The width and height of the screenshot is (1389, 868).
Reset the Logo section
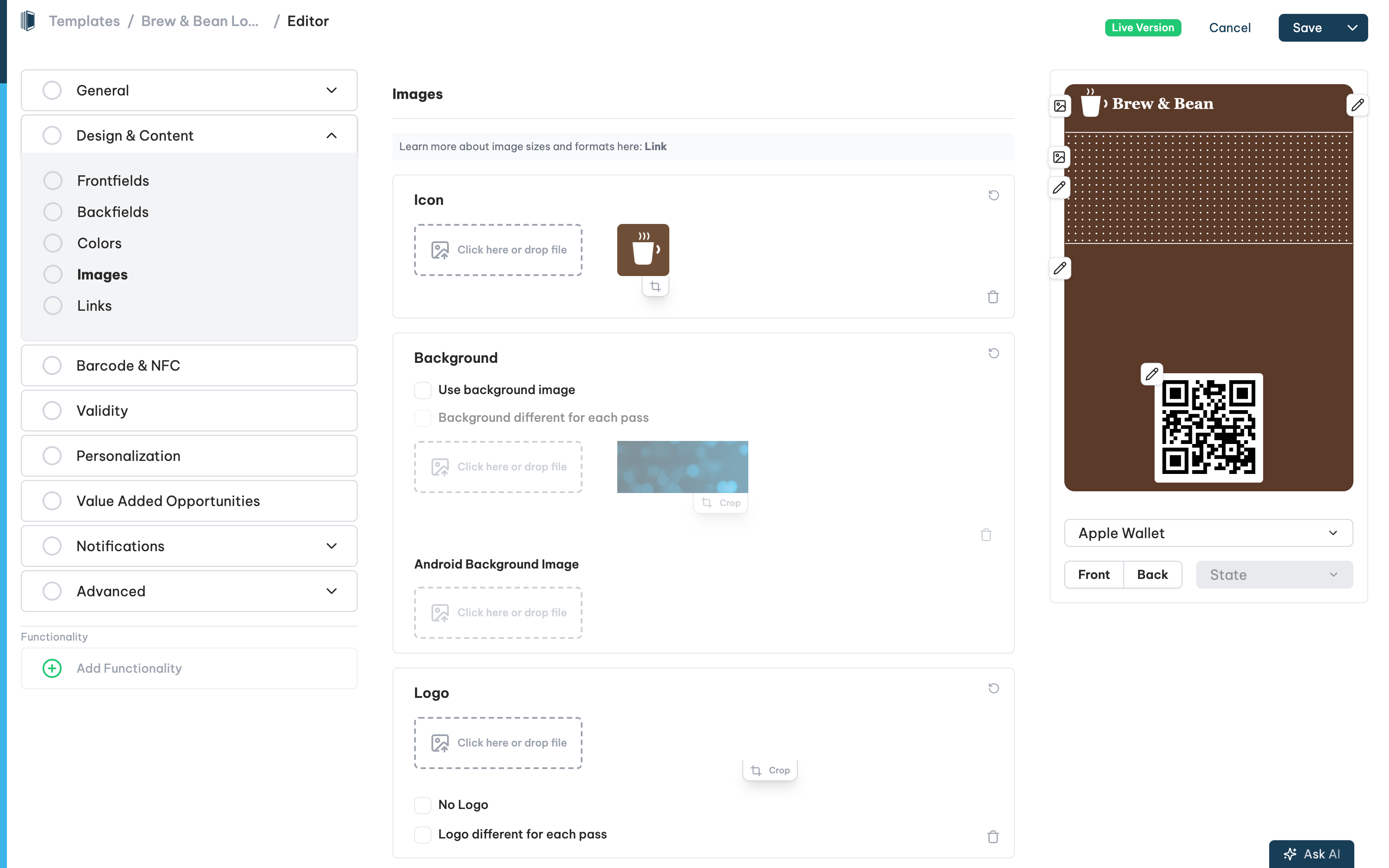(x=994, y=688)
